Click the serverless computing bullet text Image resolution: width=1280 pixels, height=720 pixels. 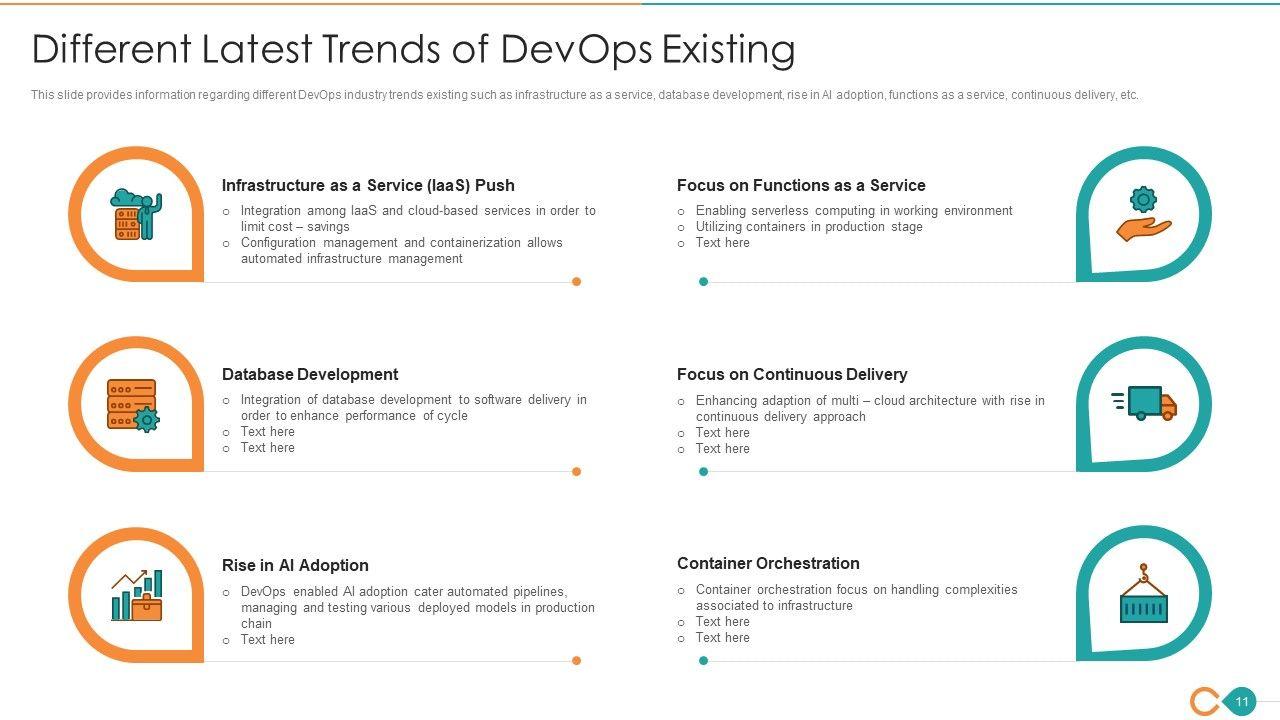tap(854, 210)
